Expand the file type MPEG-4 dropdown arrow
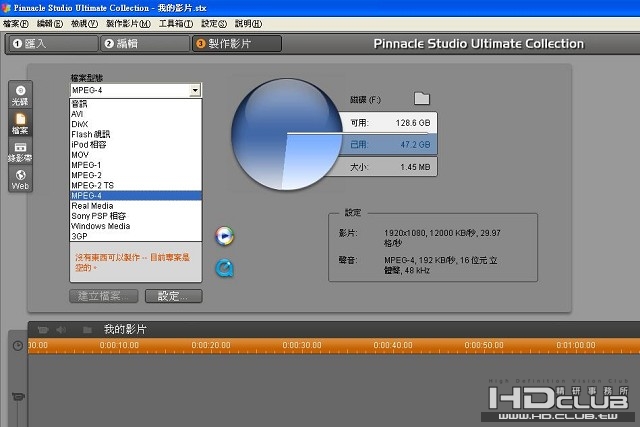This screenshot has height=427, width=640. tap(195, 90)
